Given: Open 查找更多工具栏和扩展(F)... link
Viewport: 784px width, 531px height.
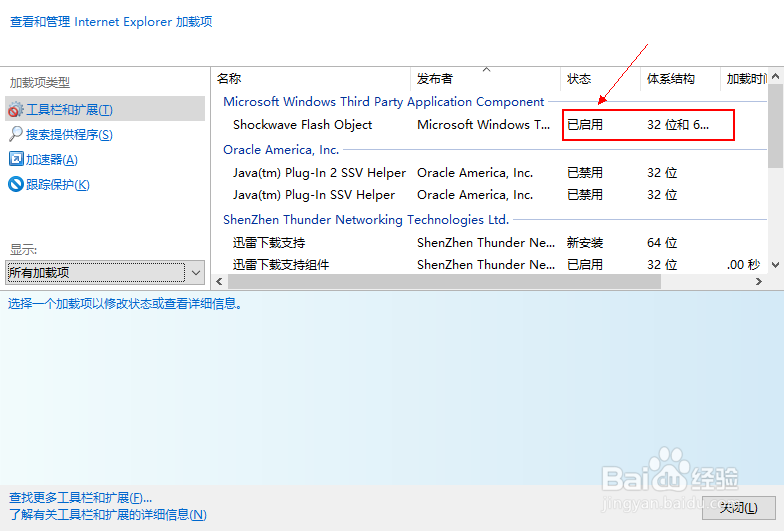Looking at the screenshot, I should click(80, 498).
